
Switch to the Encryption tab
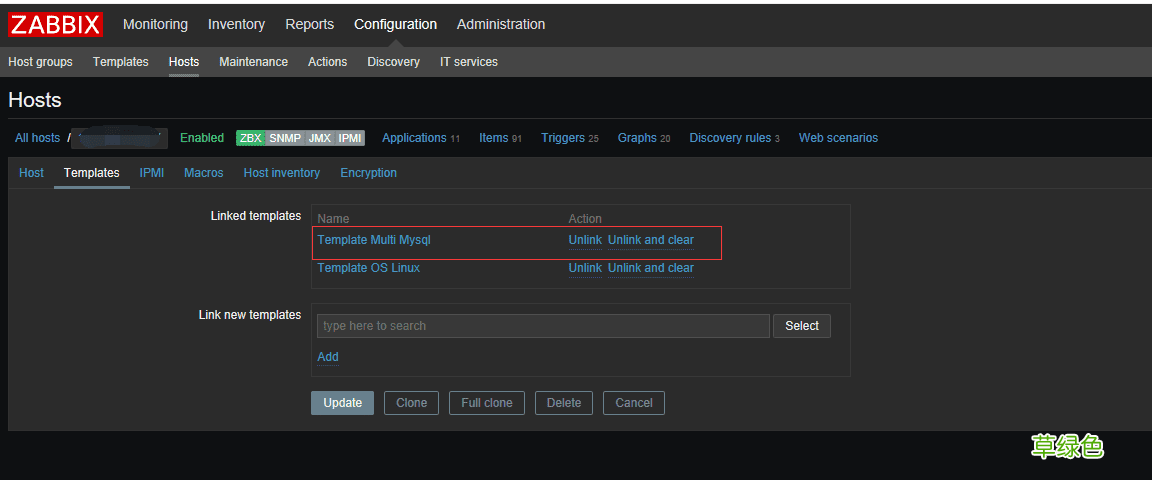tap(368, 173)
